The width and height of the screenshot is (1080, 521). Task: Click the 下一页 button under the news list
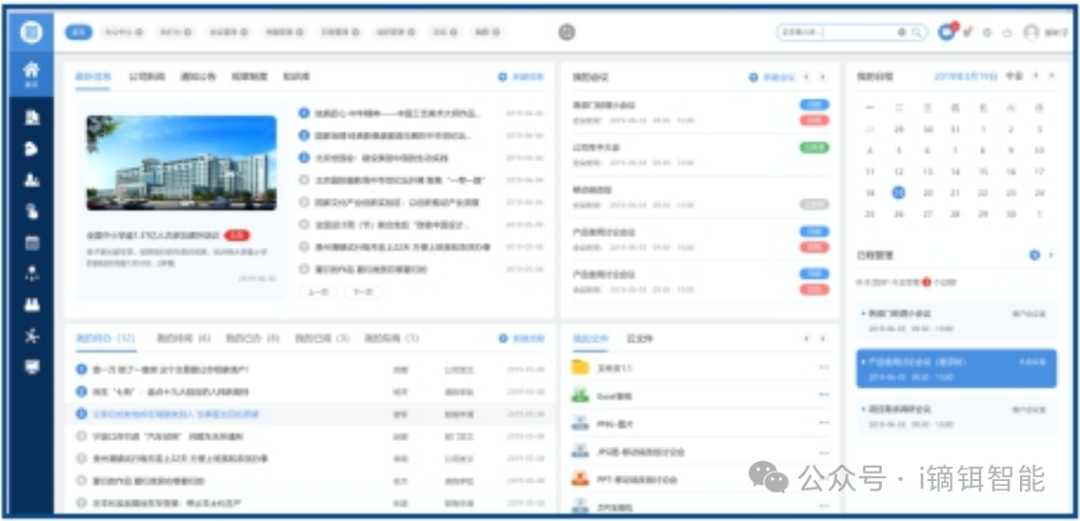point(362,292)
